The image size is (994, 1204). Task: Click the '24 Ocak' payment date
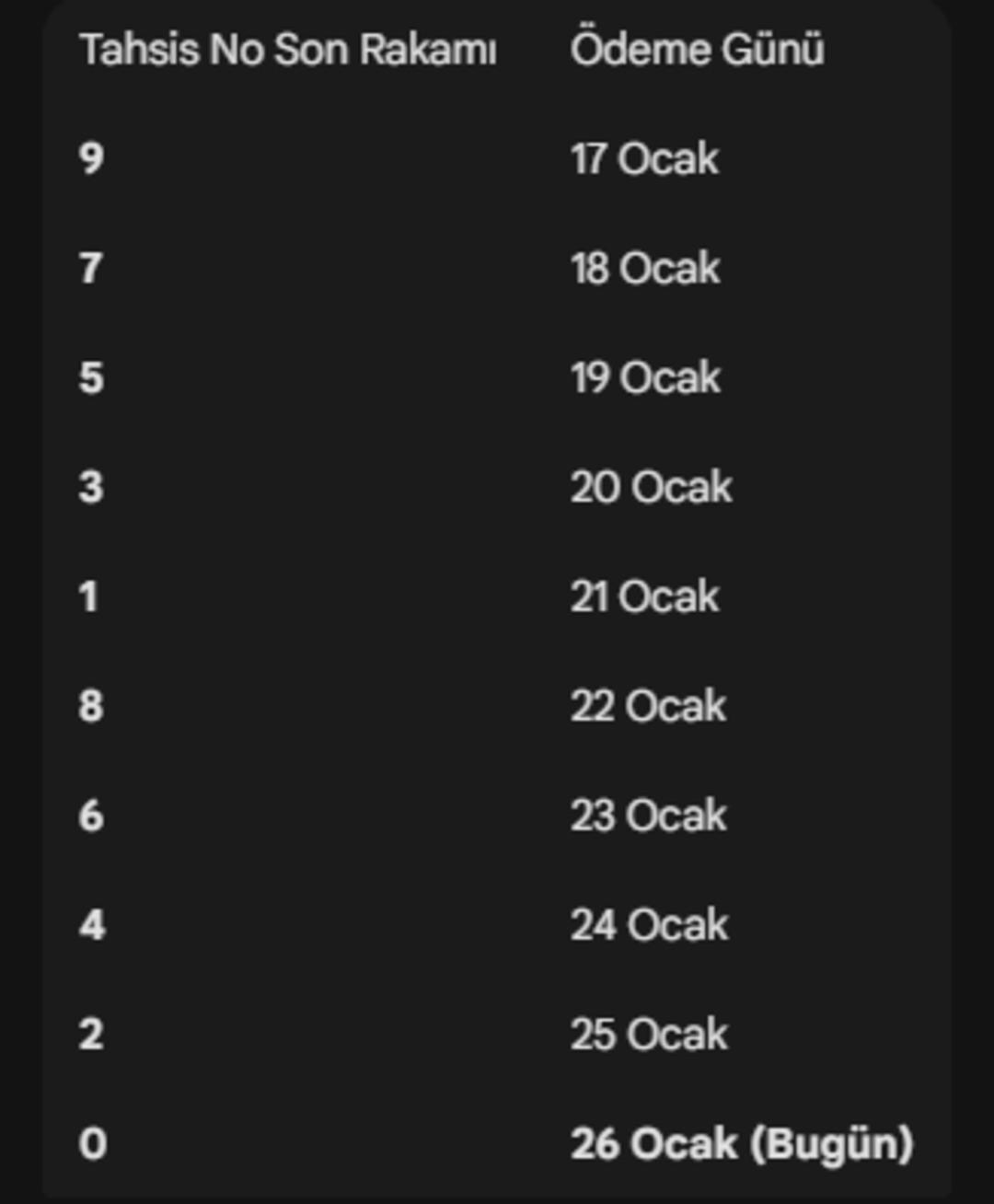pyautogui.click(x=649, y=925)
